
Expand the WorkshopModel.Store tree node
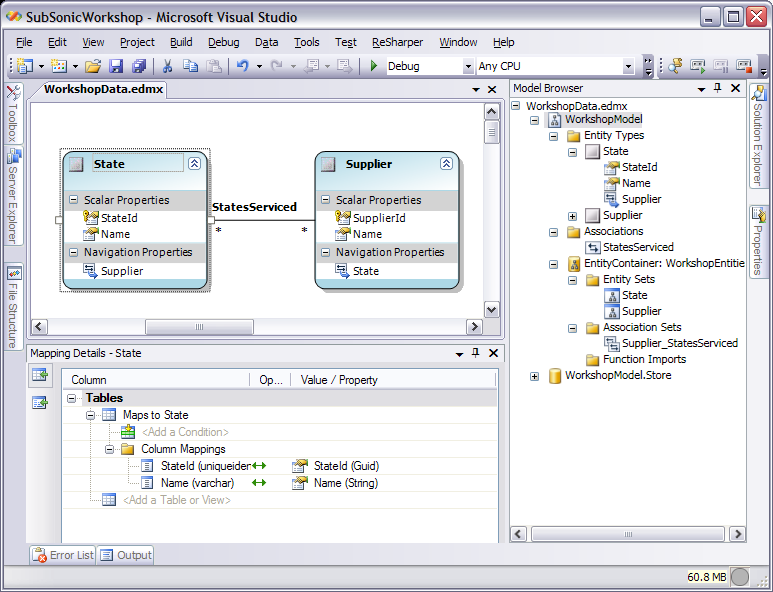tap(535, 376)
